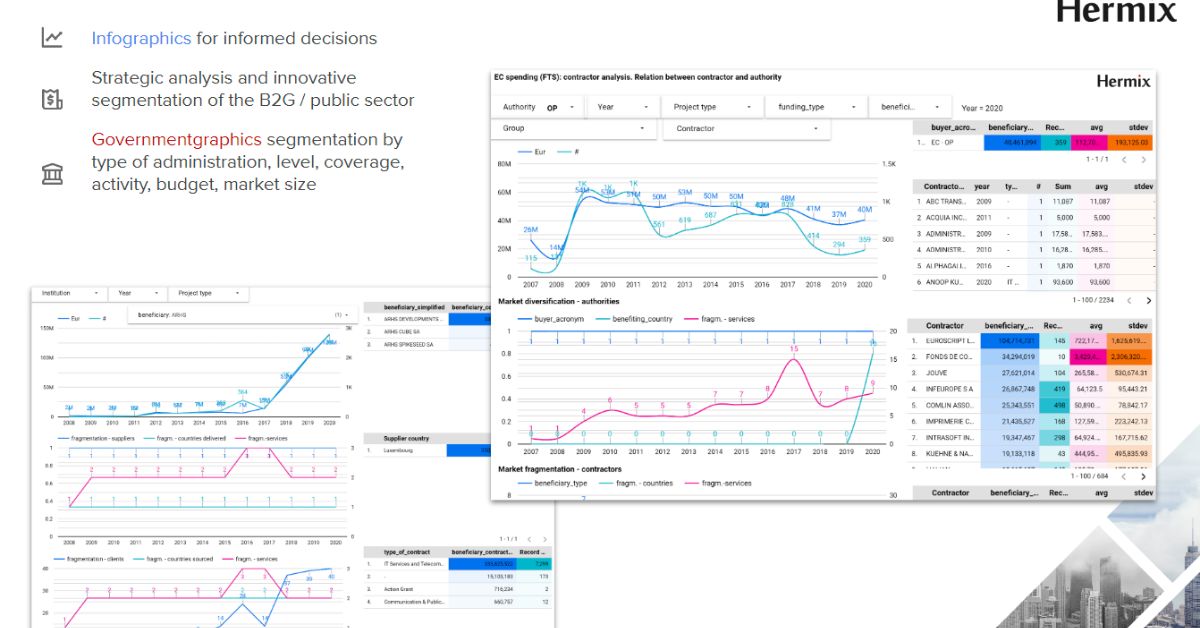Click the Governmentgraphics link text
The image size is (1200, 628).
[176, 139]
